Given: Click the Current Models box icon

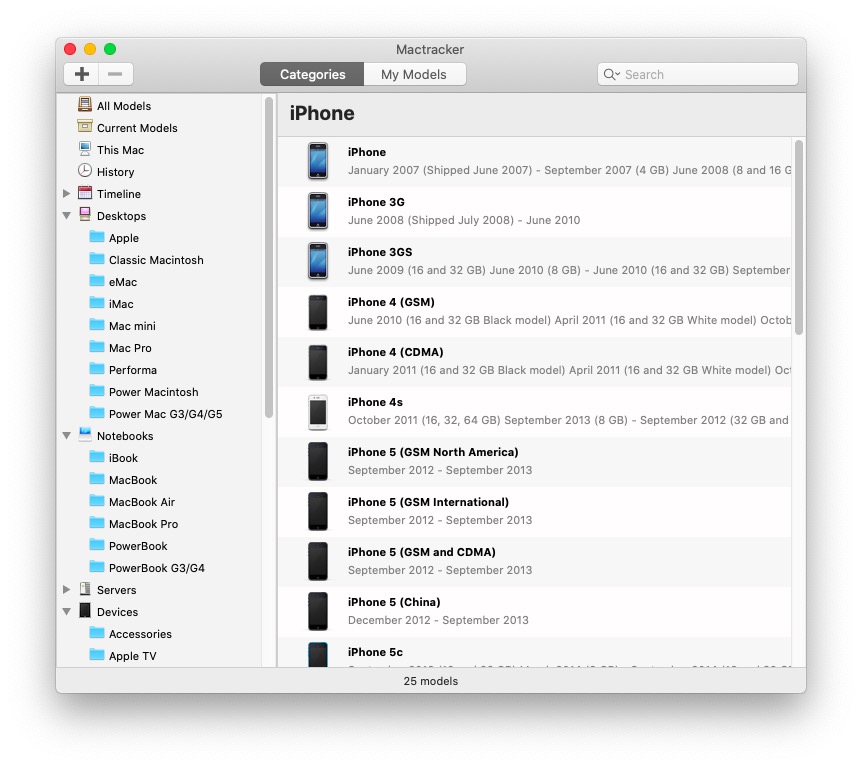Looking at the screenshot, I should [x=85, y=126].
